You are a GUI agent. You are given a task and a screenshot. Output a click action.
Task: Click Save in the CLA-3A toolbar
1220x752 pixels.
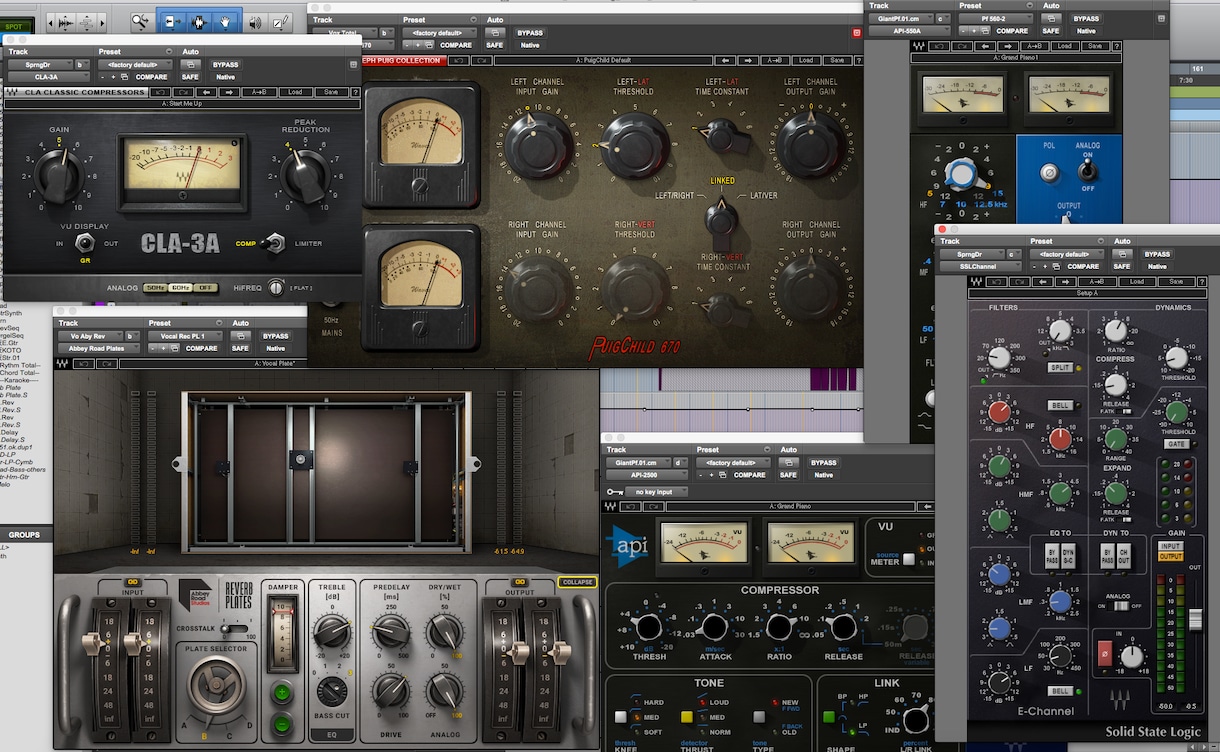click(x=331, y=92)
